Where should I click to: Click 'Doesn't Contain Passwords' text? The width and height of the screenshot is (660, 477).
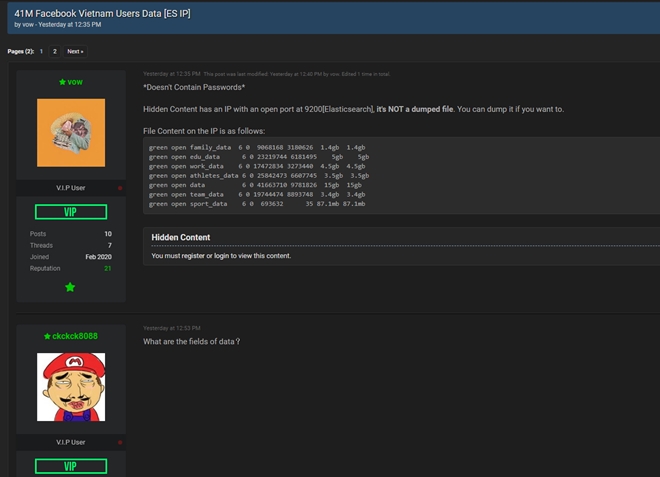[194, 87]
